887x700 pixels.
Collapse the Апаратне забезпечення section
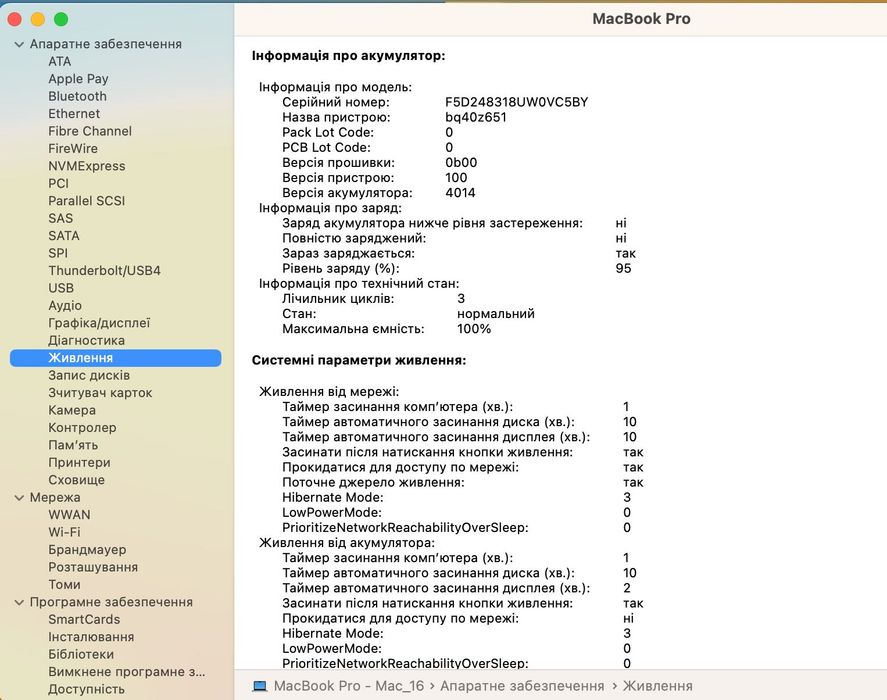[19, 44]
